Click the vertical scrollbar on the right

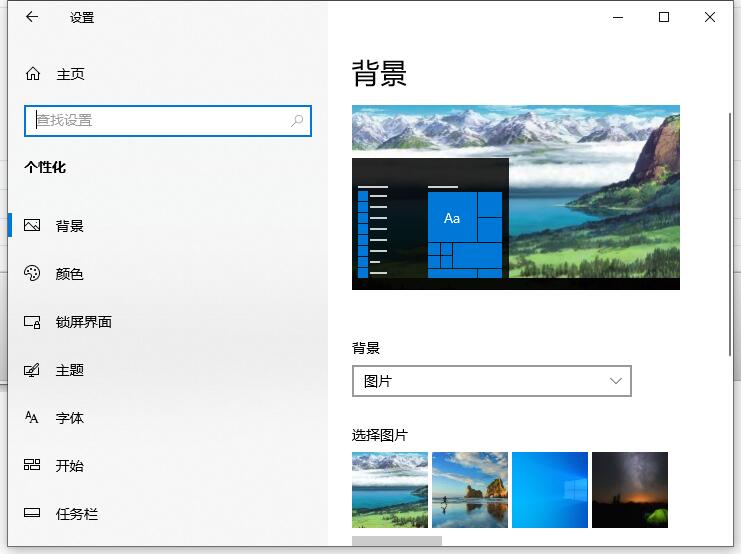[x=730, y=234]
